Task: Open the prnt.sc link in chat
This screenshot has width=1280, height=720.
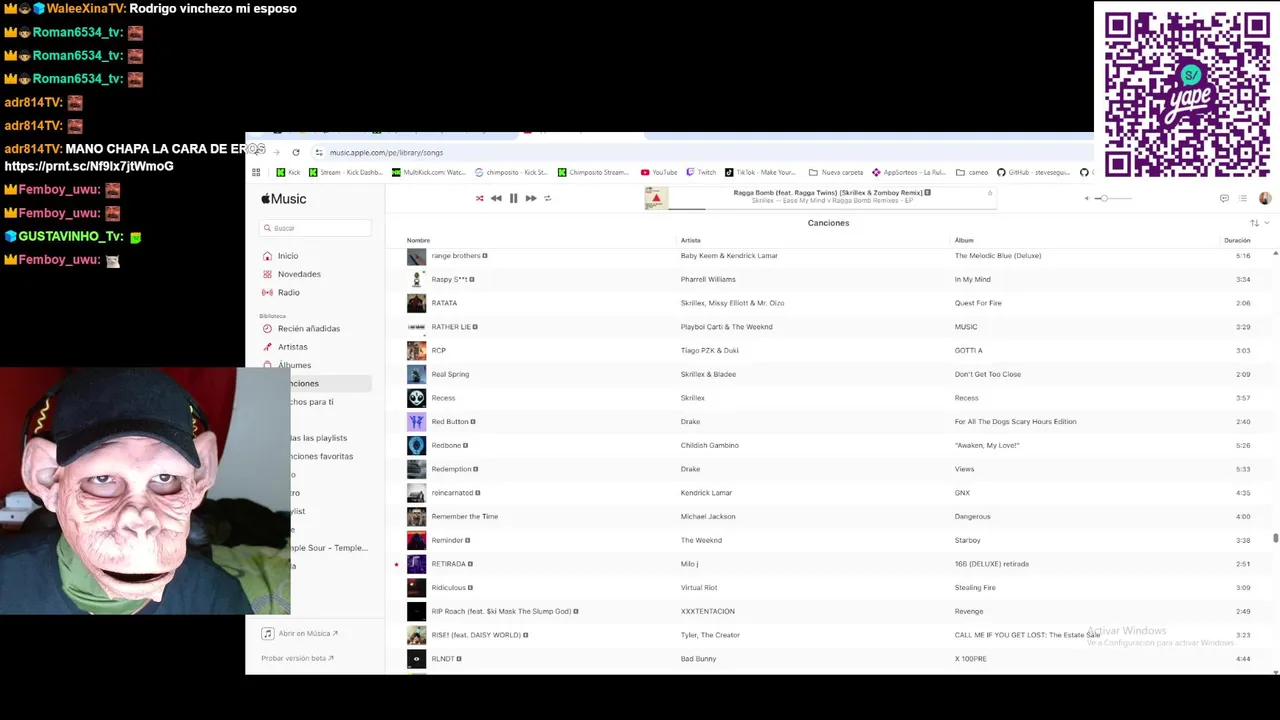Action: point(89,166)
